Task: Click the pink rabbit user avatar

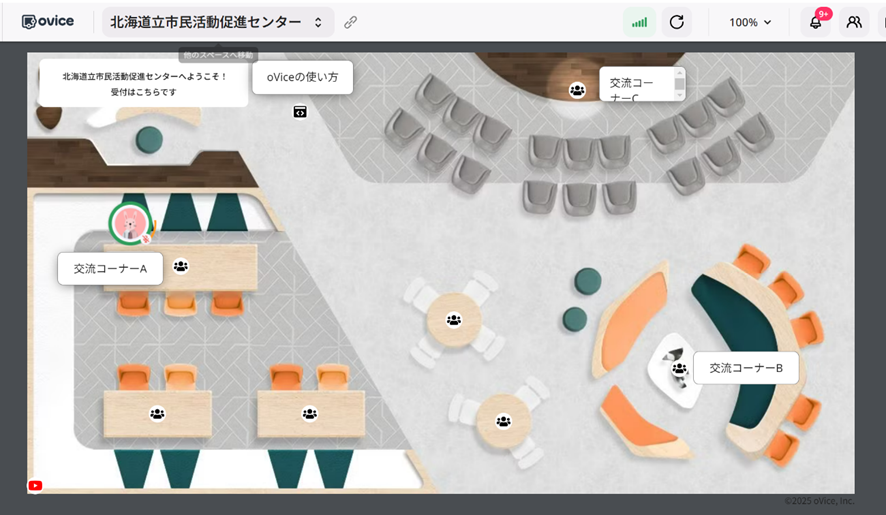Action: point(131,223)
